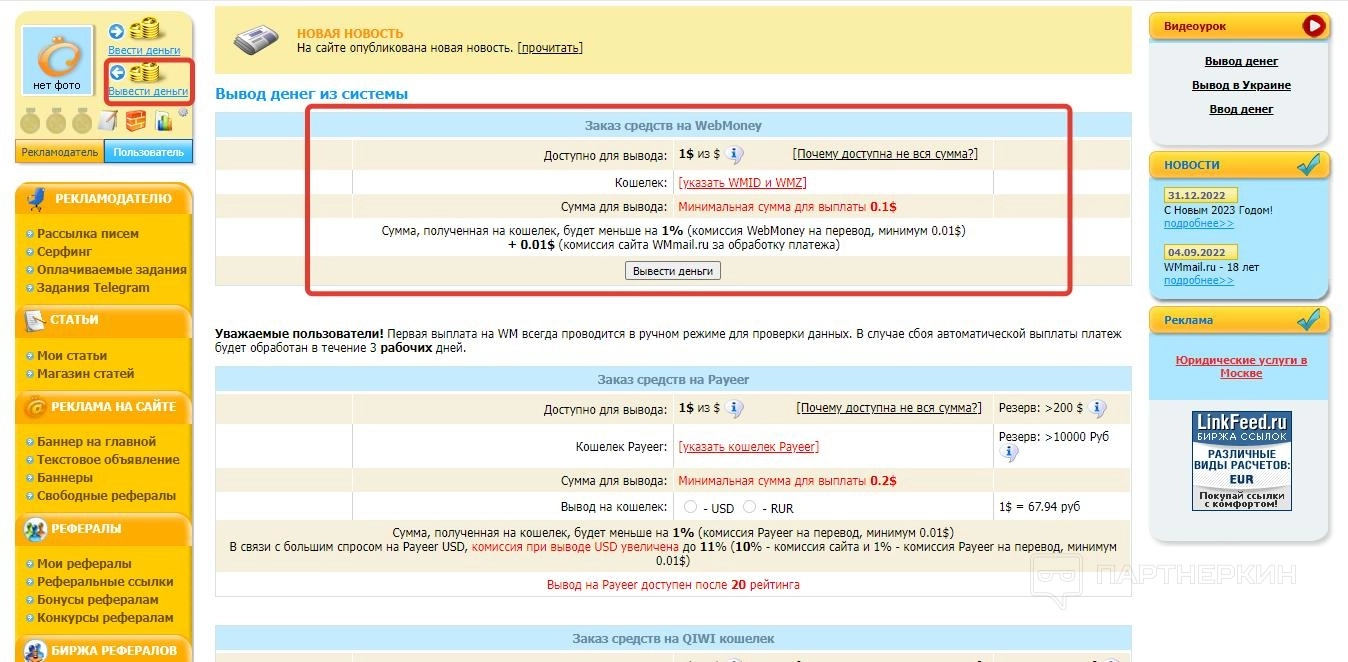This screenshot has width=1348, height=662.
Task: Open Серфинг menu item
Action: click(x=65, y=252)
